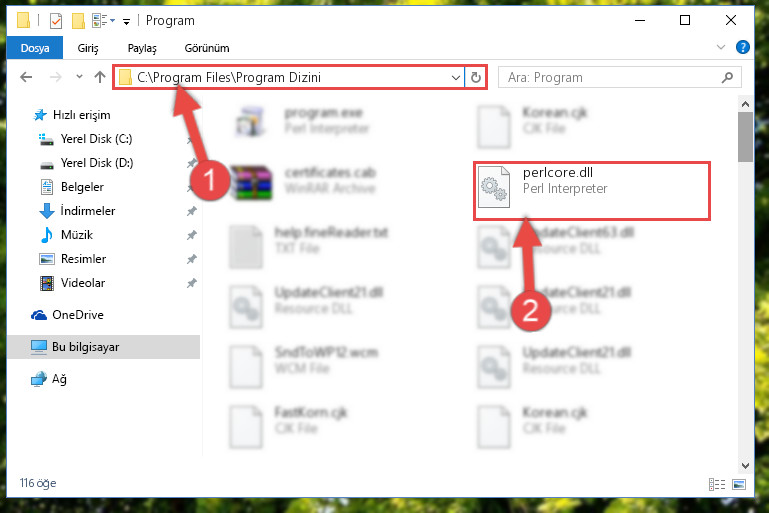Click the vertical scrollbar down arrow
This screenshot has width=769, height=513.
coord(745,465)
